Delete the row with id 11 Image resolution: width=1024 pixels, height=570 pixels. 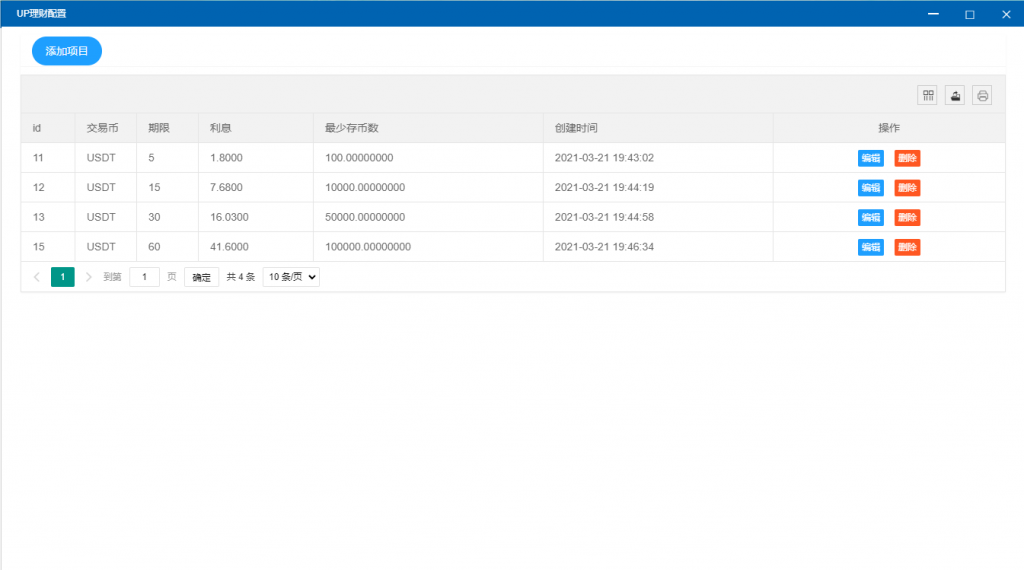click(907, 158)
